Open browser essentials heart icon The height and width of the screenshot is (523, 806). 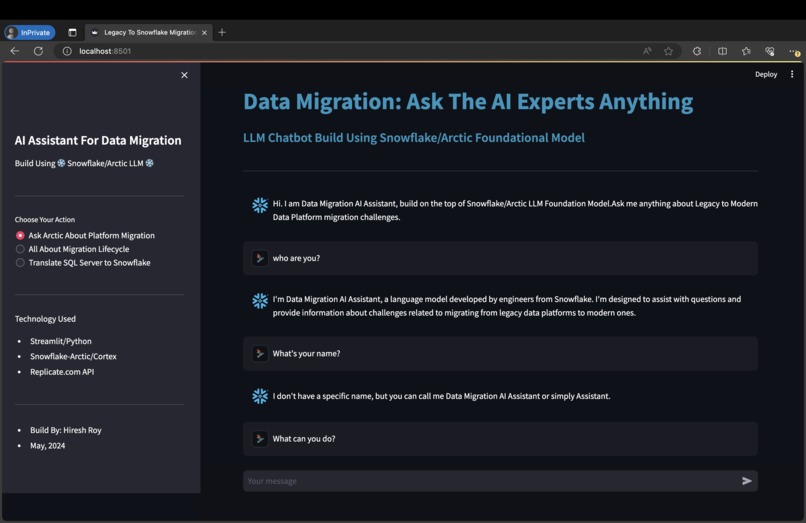pos(770,51)
